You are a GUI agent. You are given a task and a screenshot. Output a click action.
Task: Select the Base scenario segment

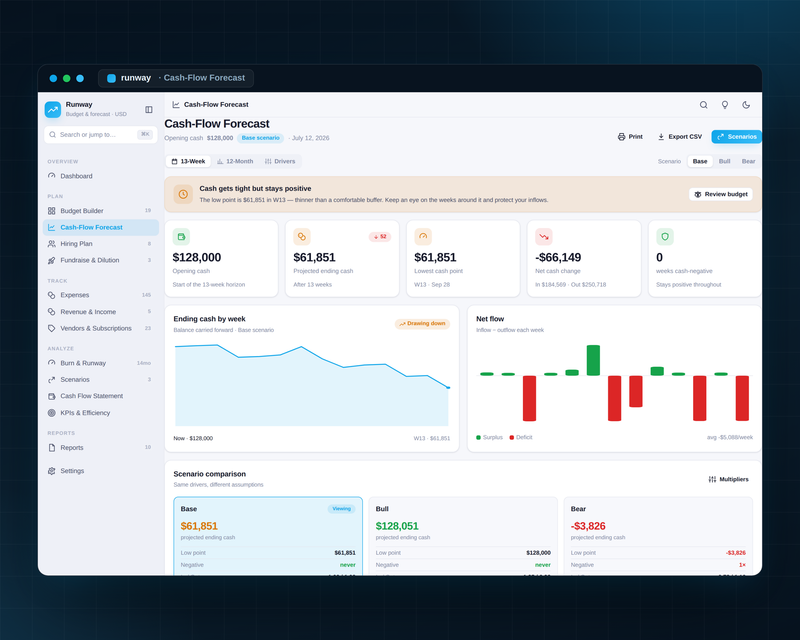tap(699, 161)
